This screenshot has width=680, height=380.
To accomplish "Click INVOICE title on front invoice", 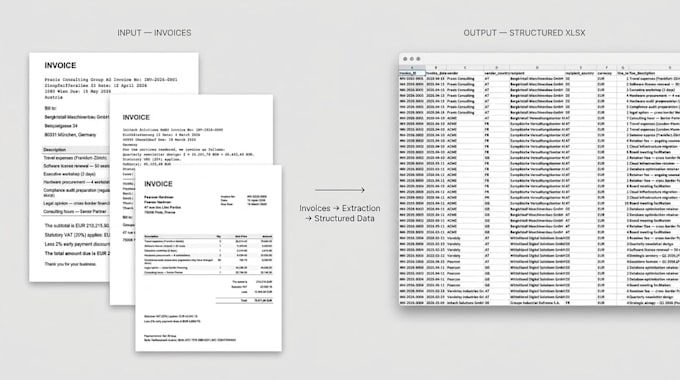I will tap(158, 184).
